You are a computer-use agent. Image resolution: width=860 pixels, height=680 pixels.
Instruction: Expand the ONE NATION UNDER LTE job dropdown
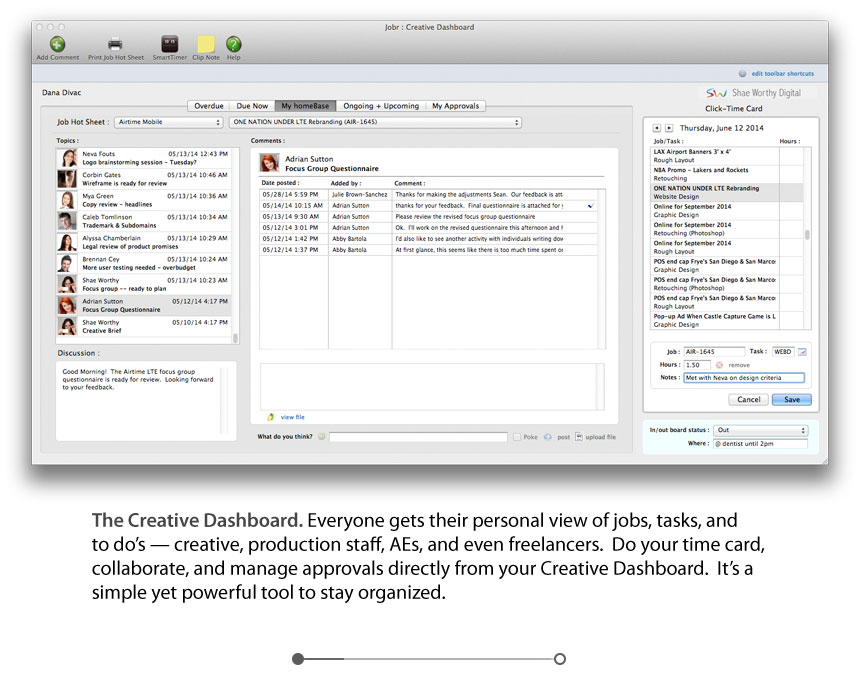point(375,122)
